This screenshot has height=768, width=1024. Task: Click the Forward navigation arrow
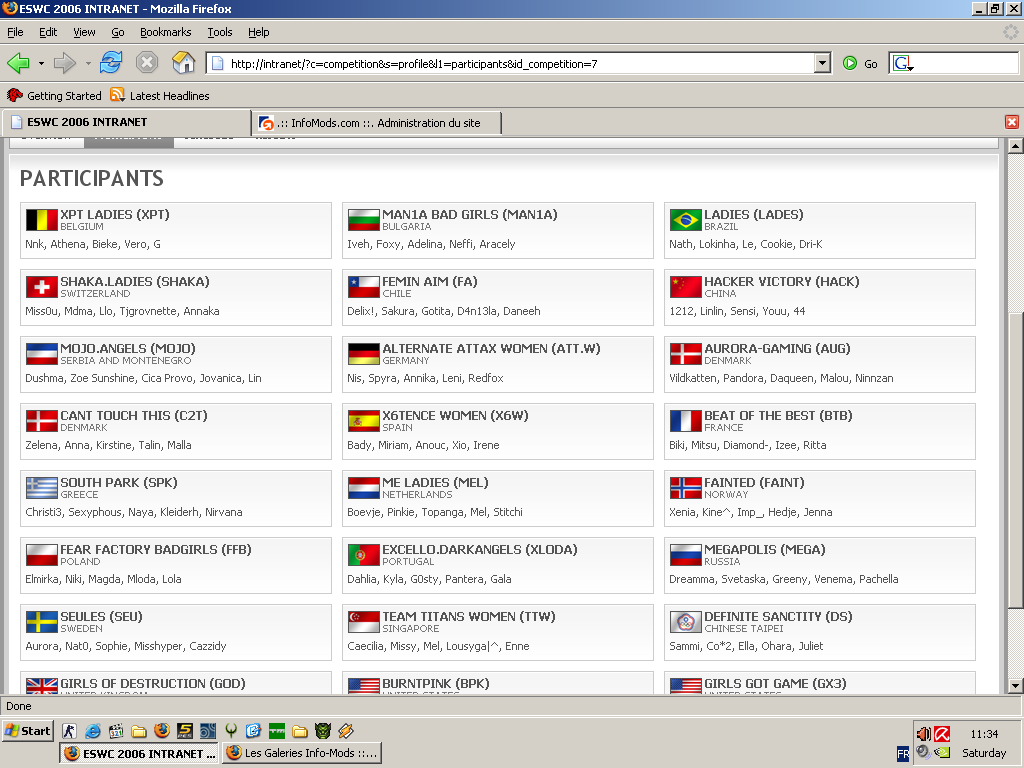point(65,63)
